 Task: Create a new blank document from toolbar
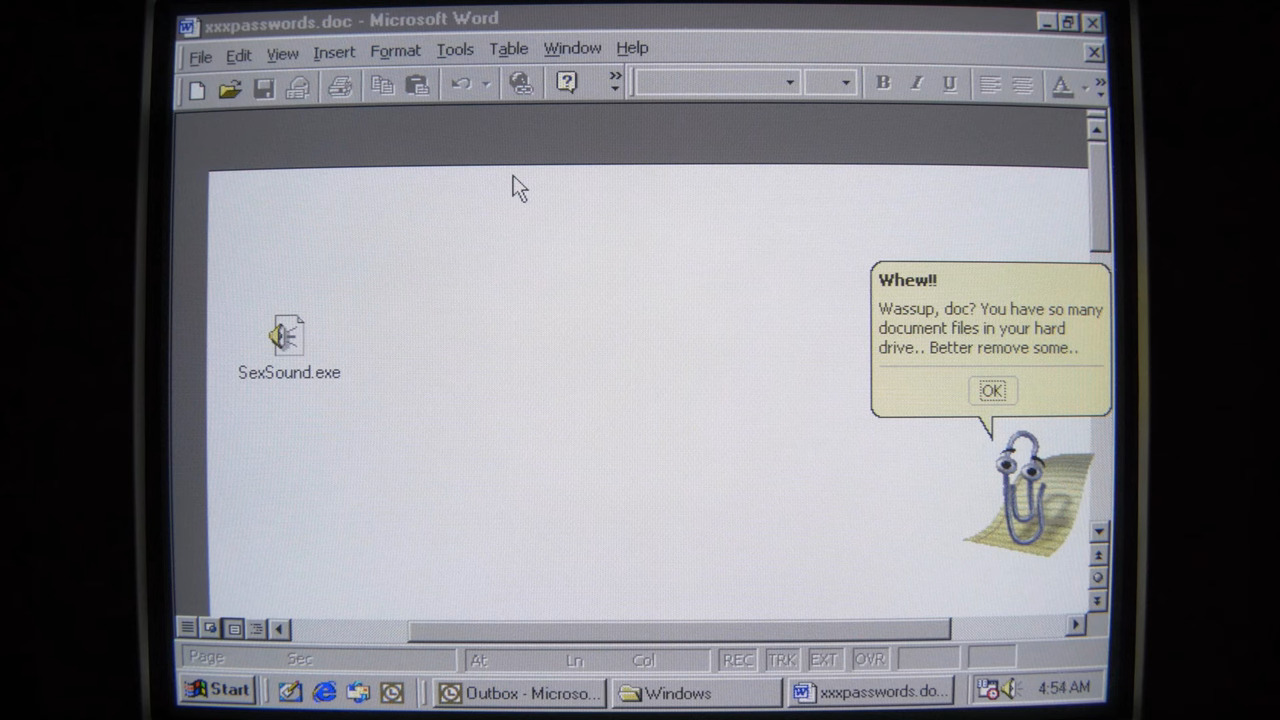[x=197, y=89]
